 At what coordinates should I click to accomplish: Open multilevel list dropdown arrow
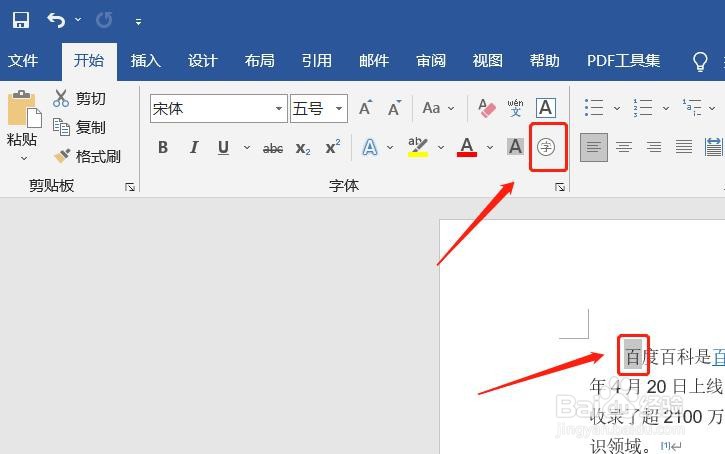click(713, 108)
